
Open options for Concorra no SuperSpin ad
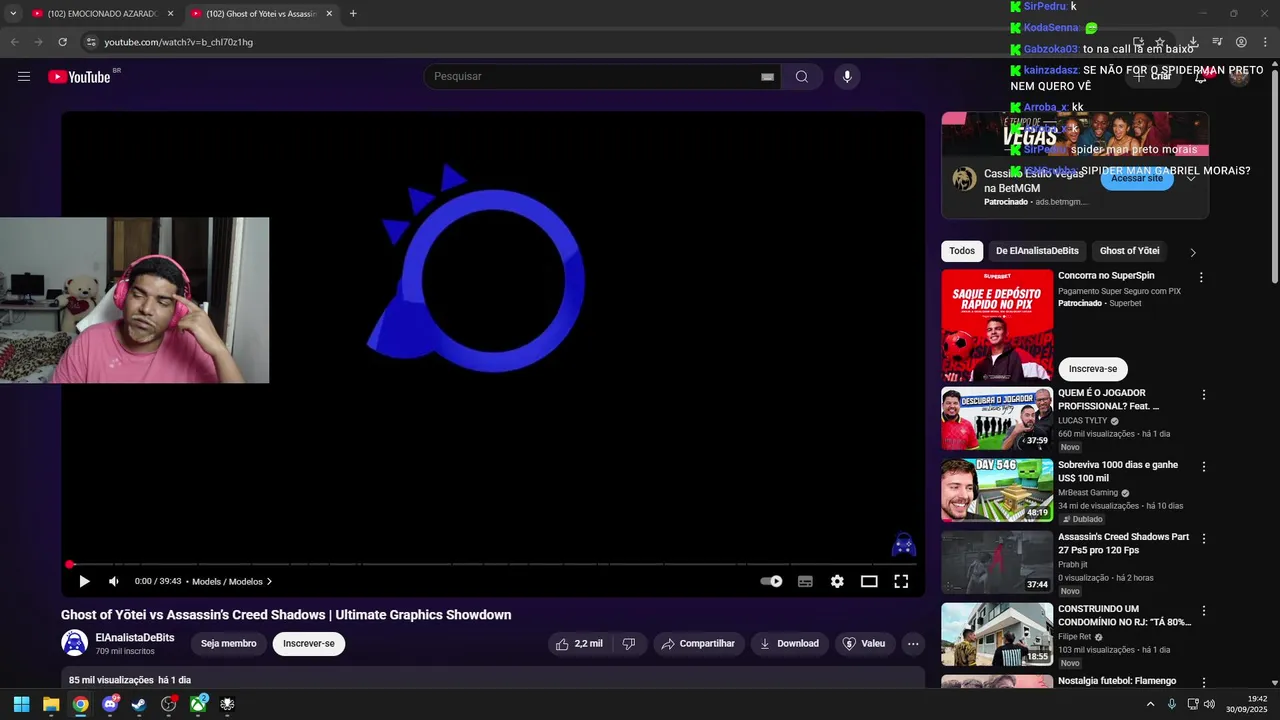point(1201,277)
